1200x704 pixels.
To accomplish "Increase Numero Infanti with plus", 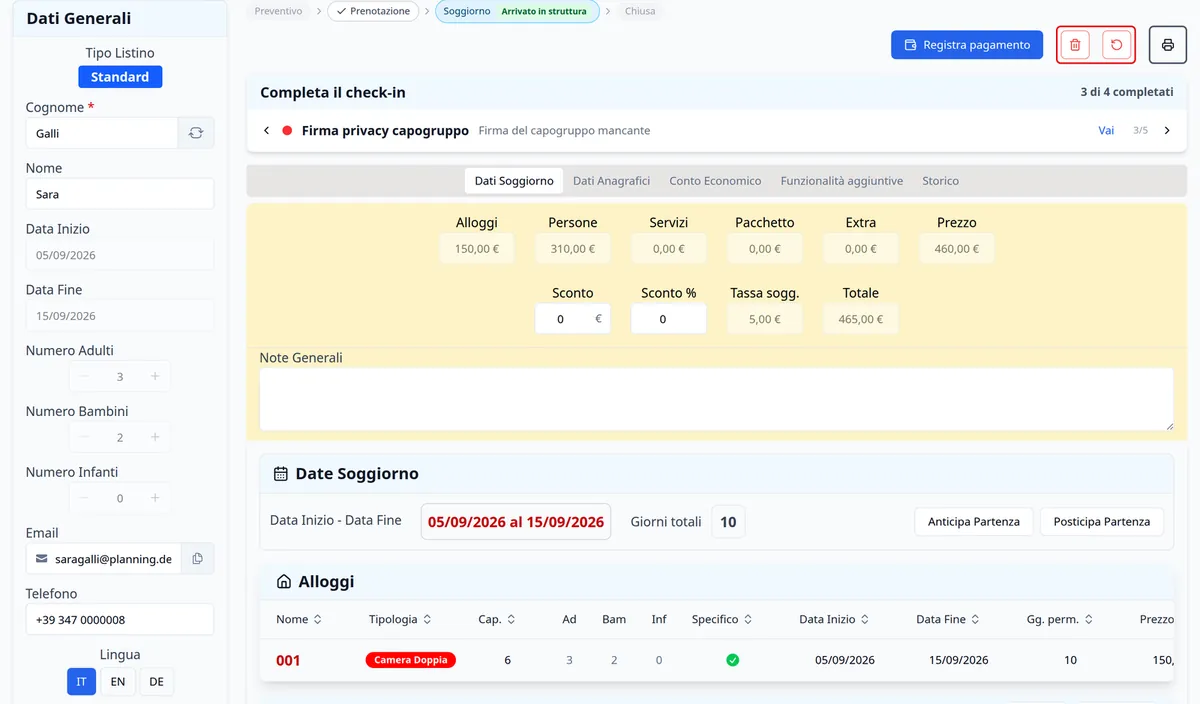I will [x=155, y=498].
